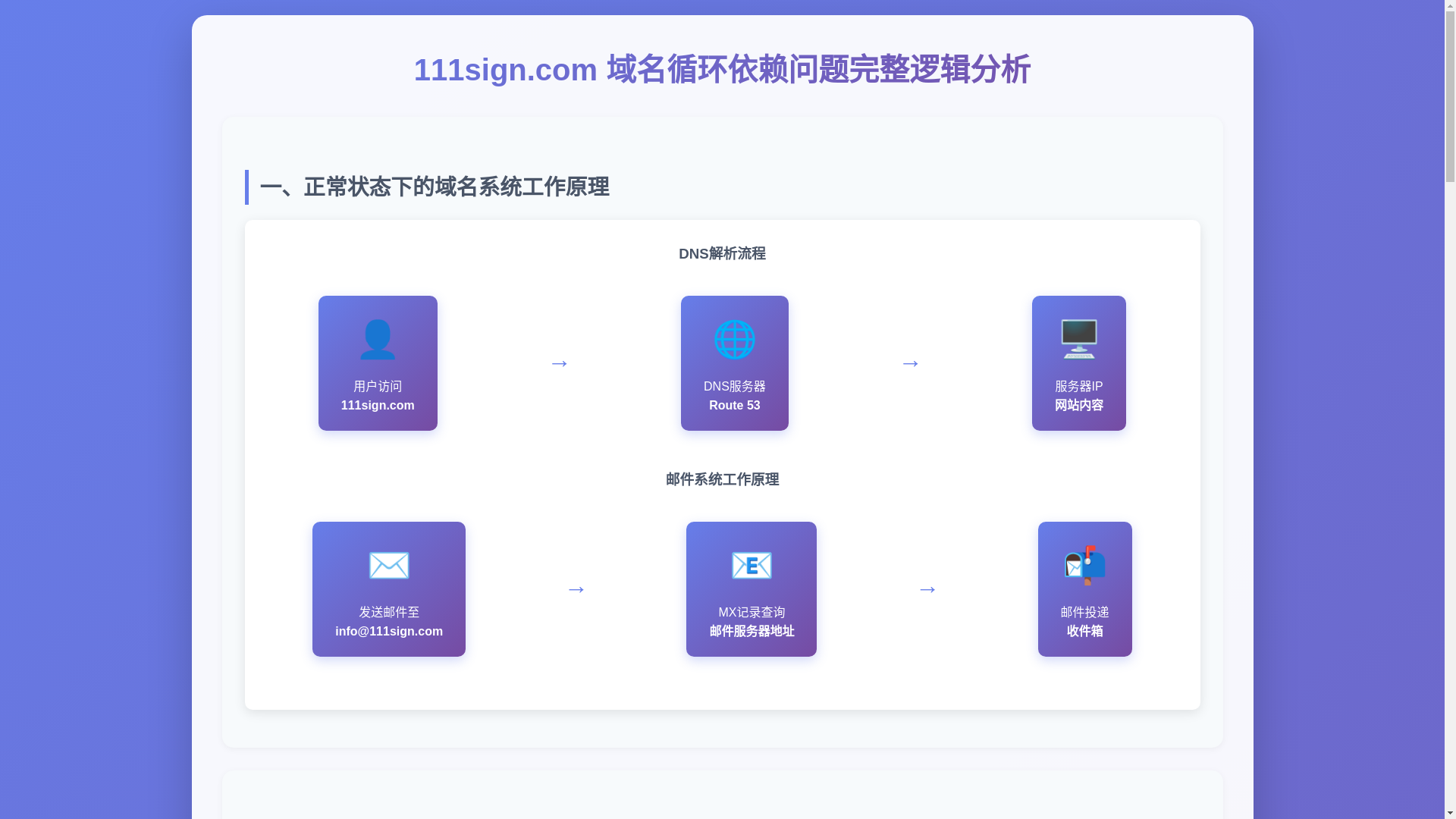Click the user silhouette icon

tap(378, 339)
